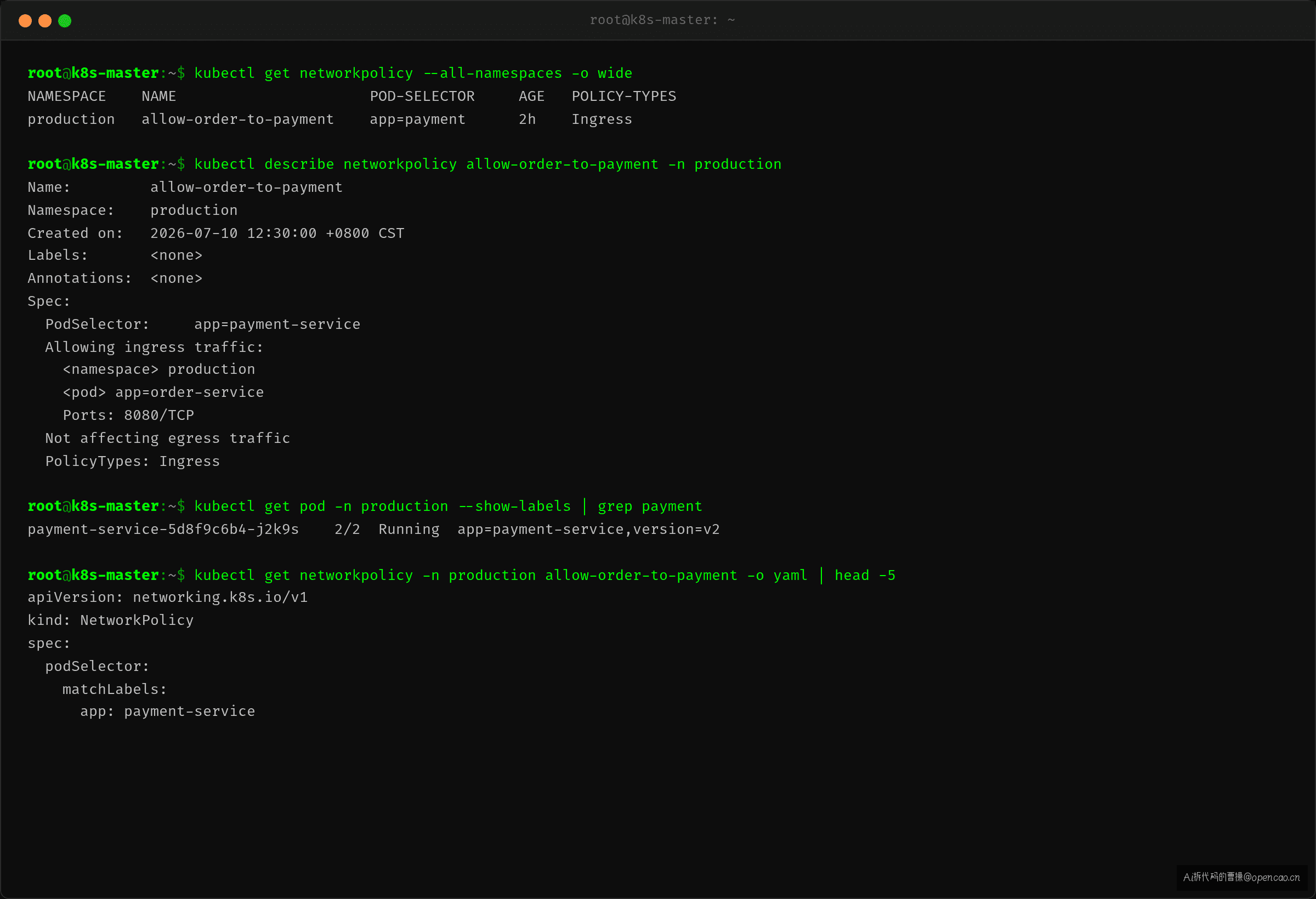Viewport: 1316px width, 899px height.
Task: Click 'Not affecting egress traffic' line
Action: pos(168,438)
